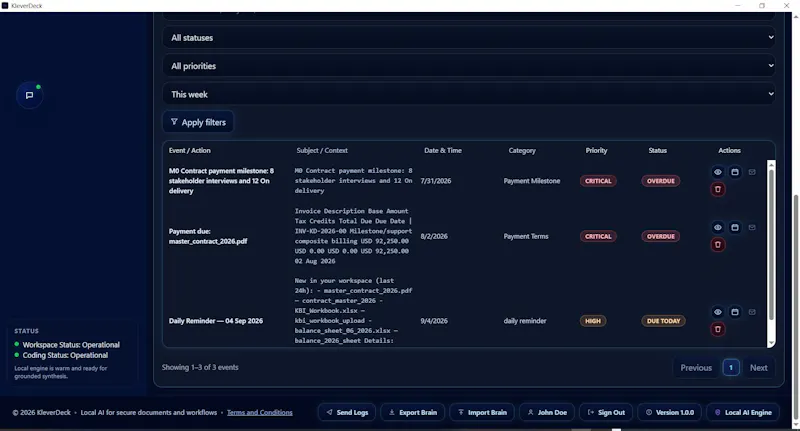Click the events table vertical scrollbar thumb

[x=771, y=245]
